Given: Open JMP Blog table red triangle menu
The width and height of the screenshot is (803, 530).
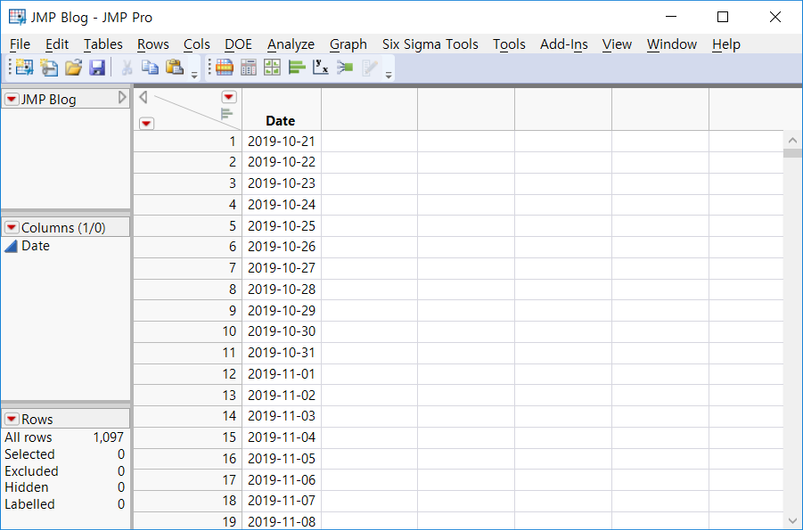Looking at the screenshot, I should pyautogui.click(x=11, y=99).
